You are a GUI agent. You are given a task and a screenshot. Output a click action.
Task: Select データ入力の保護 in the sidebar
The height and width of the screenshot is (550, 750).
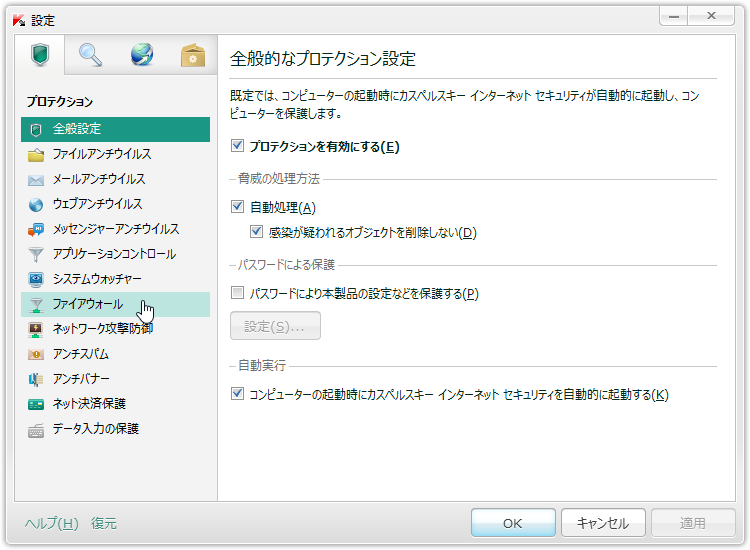pos(115,429)
